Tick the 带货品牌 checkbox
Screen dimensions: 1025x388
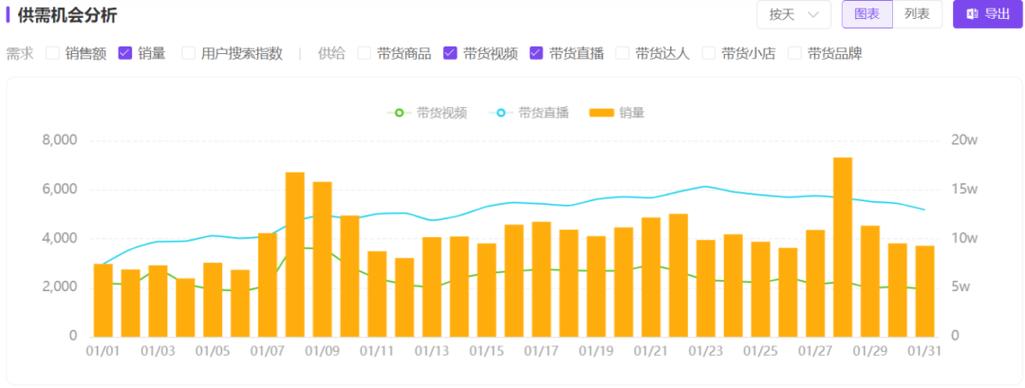point(795,54)
